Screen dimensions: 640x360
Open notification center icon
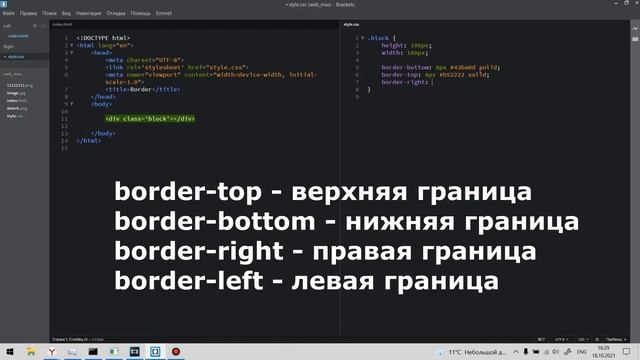(x=627, y=352)
